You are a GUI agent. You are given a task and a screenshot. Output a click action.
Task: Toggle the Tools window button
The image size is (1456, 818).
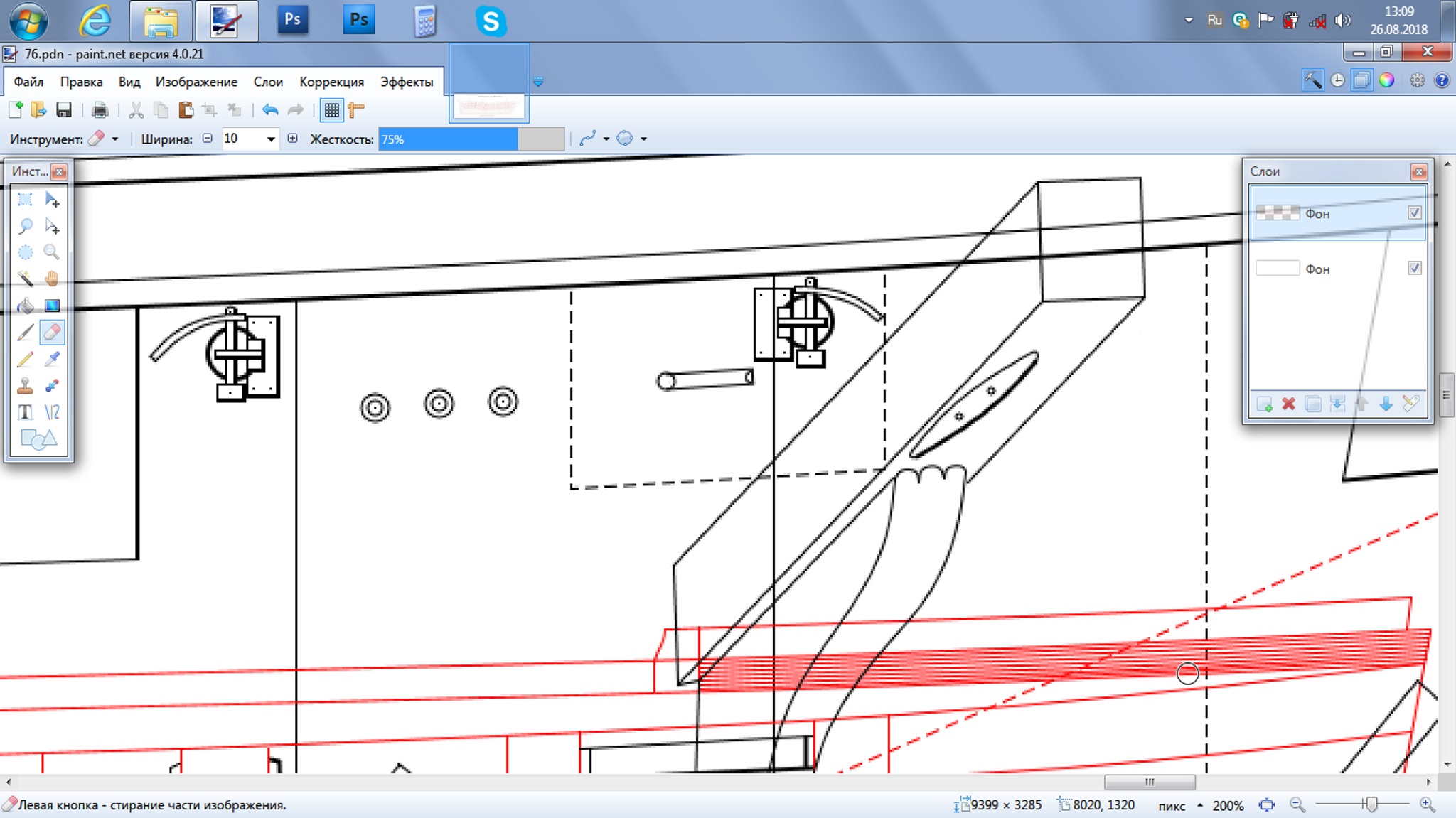(1312, 80)
